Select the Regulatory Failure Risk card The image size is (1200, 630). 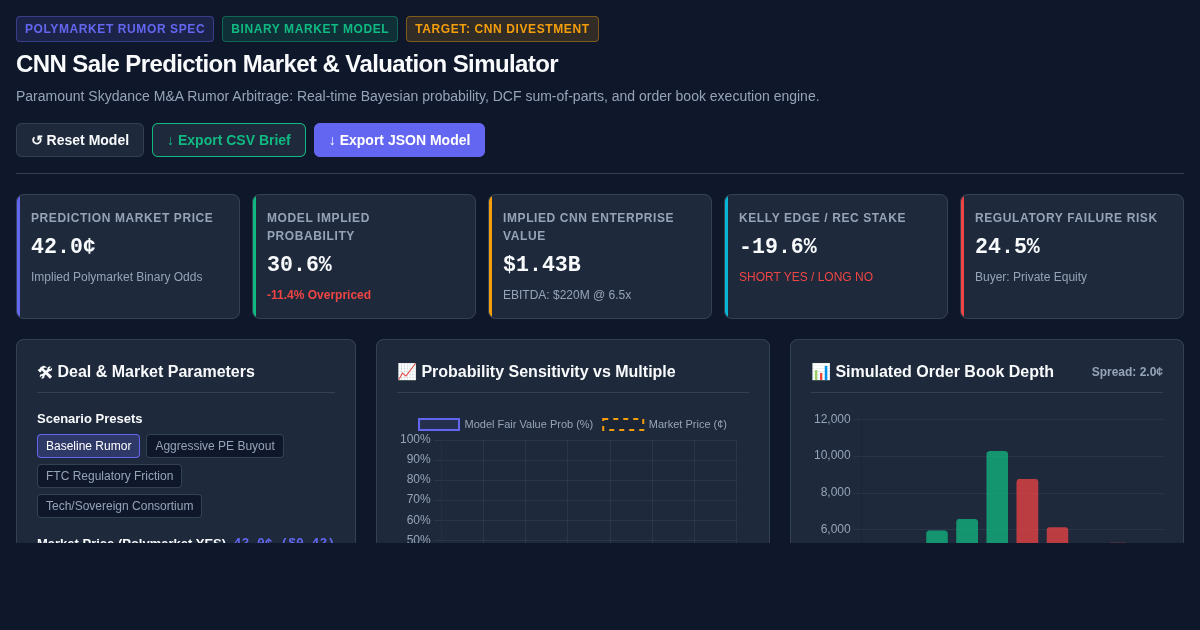point(1072,257)
